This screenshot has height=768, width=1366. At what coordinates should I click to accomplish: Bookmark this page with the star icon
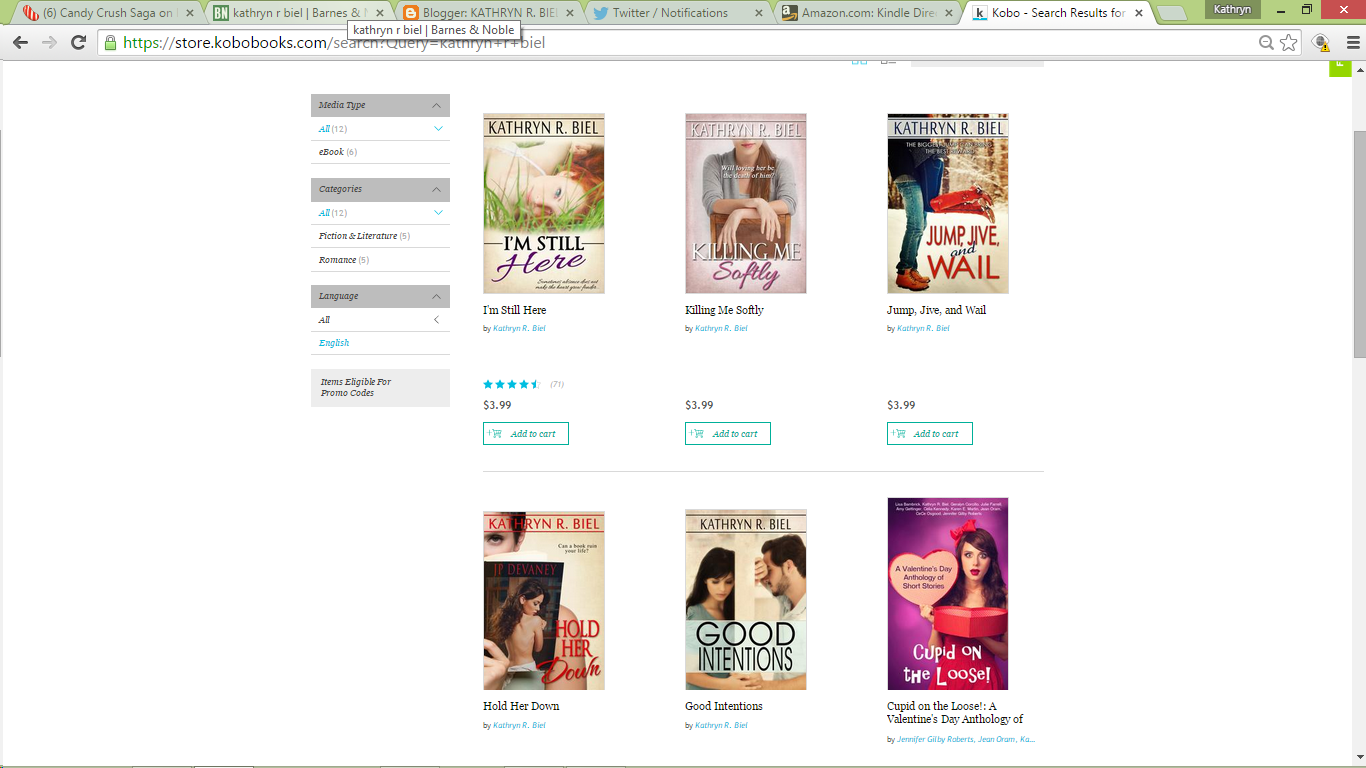coord(1289,43)
